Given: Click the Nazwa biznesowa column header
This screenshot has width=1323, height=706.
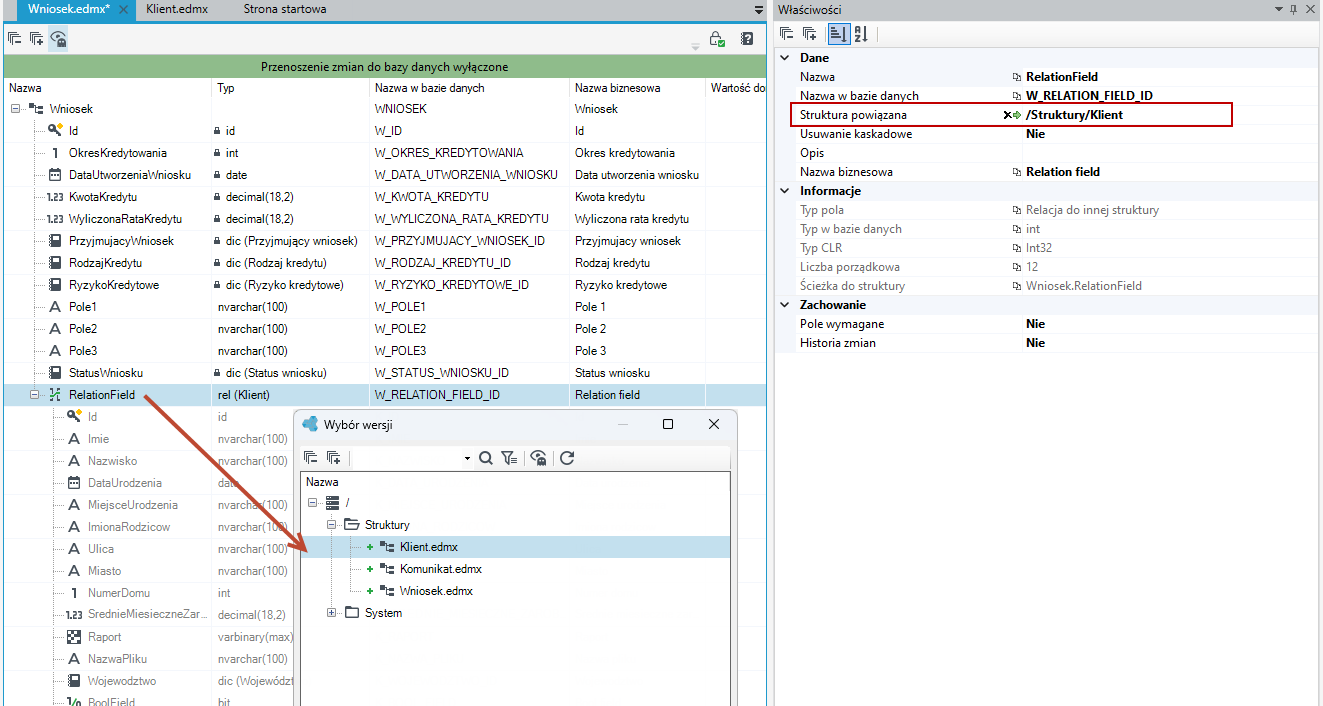Looking at the screenshot, I should 617,88.
